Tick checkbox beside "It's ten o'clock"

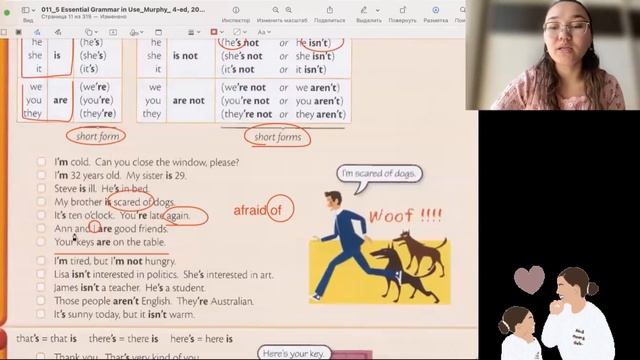[41, 215]
